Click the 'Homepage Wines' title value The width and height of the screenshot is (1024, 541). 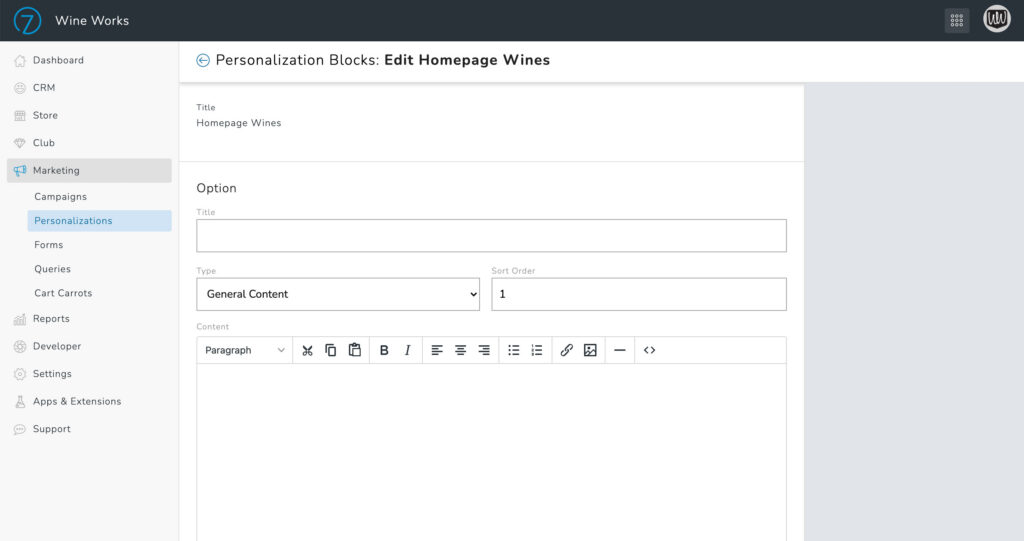click(x=239, y=123)
